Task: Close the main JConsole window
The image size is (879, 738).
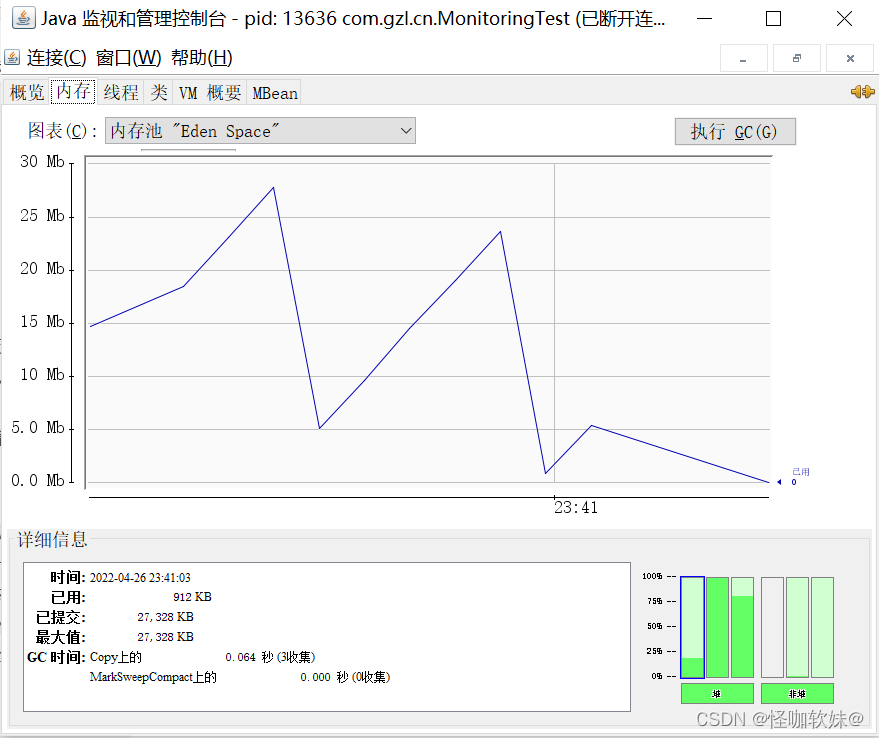Action: [844, 19]
